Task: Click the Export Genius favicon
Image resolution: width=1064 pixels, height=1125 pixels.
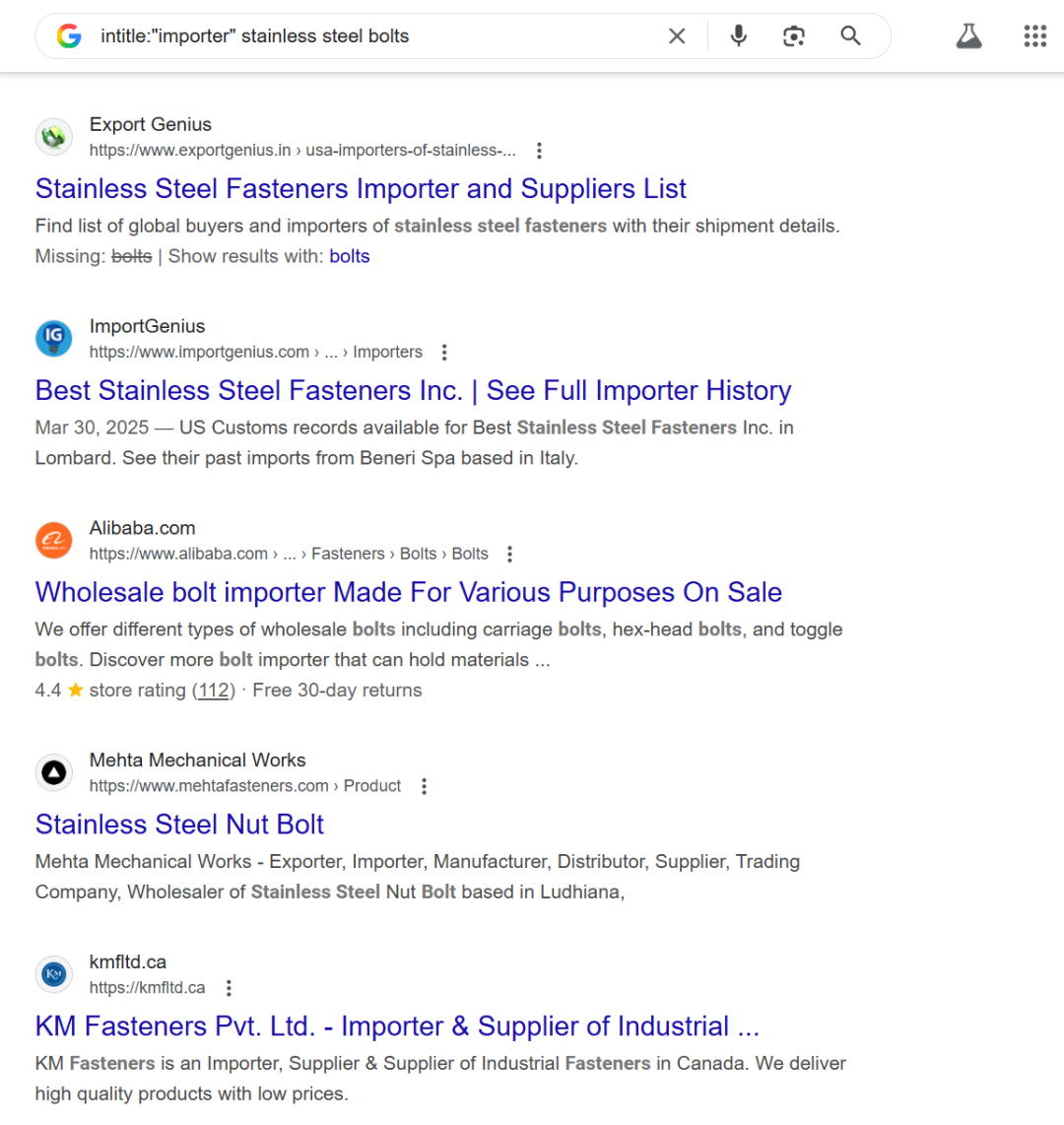Action: [x=54, y=136]
